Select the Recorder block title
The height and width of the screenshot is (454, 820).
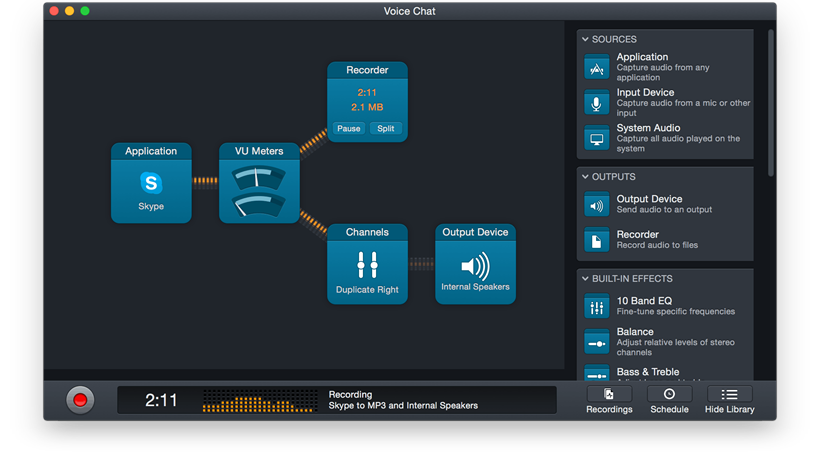coord(367,70)
